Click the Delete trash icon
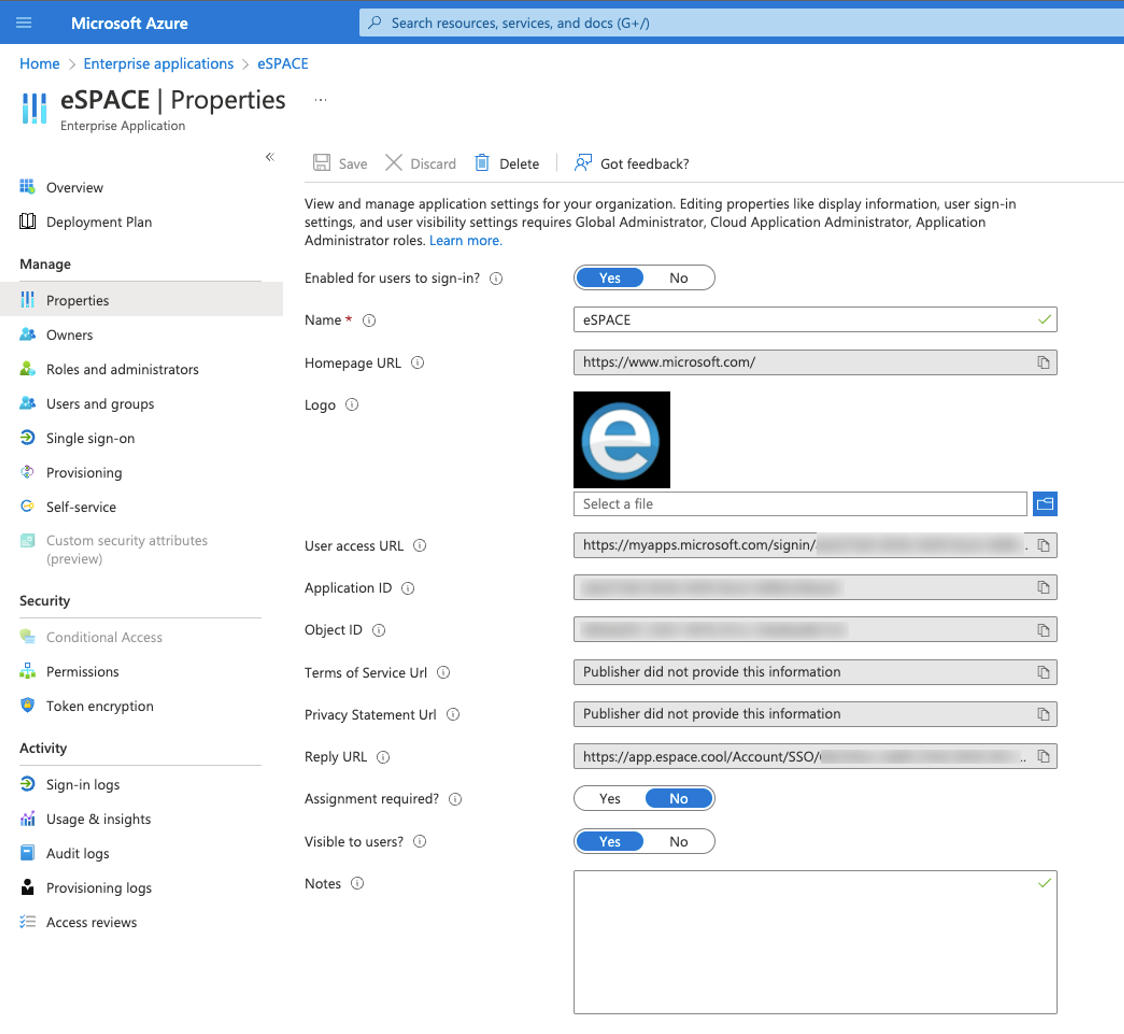 pyautogui.click(x=482, y=163)
